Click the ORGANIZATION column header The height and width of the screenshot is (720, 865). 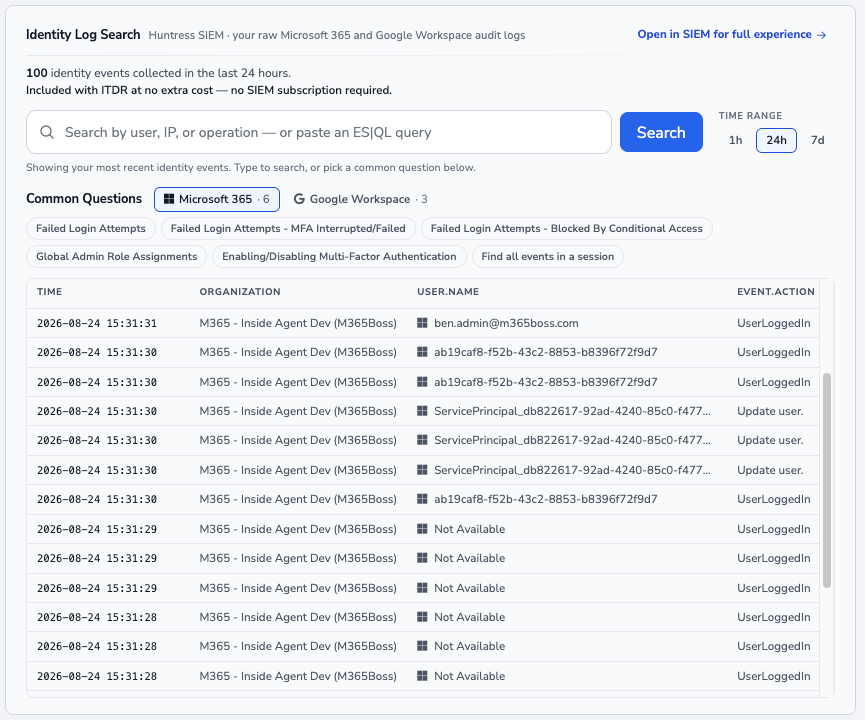click(240, 292)
